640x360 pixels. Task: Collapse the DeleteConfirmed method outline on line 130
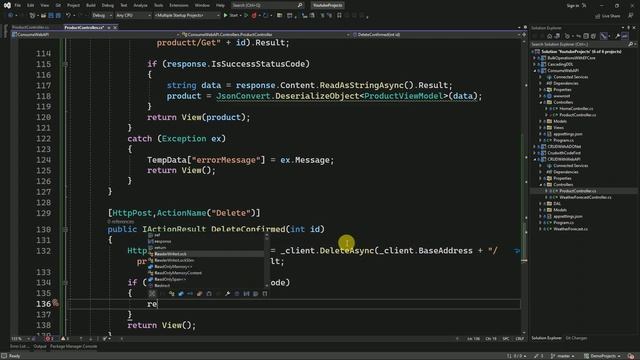tap(65, 229)
